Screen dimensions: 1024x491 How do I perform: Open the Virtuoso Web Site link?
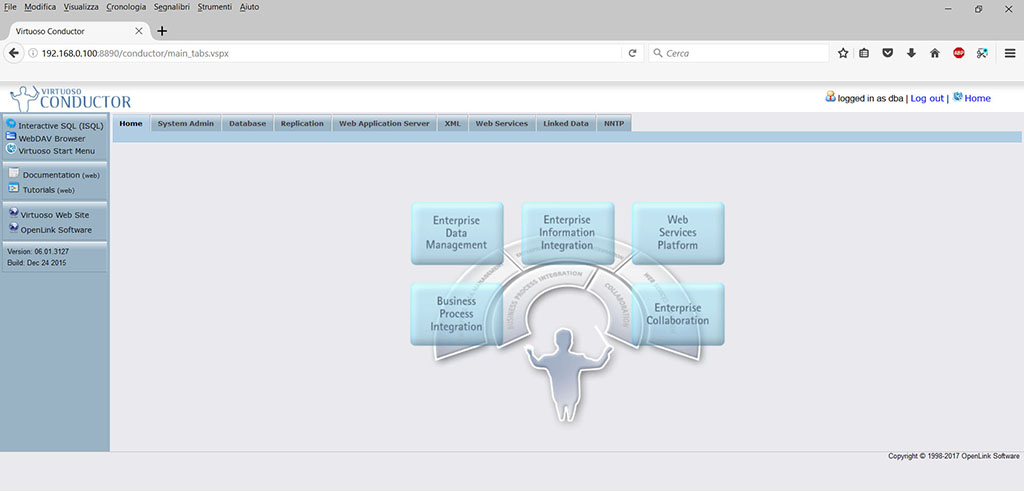coord(55,215)
